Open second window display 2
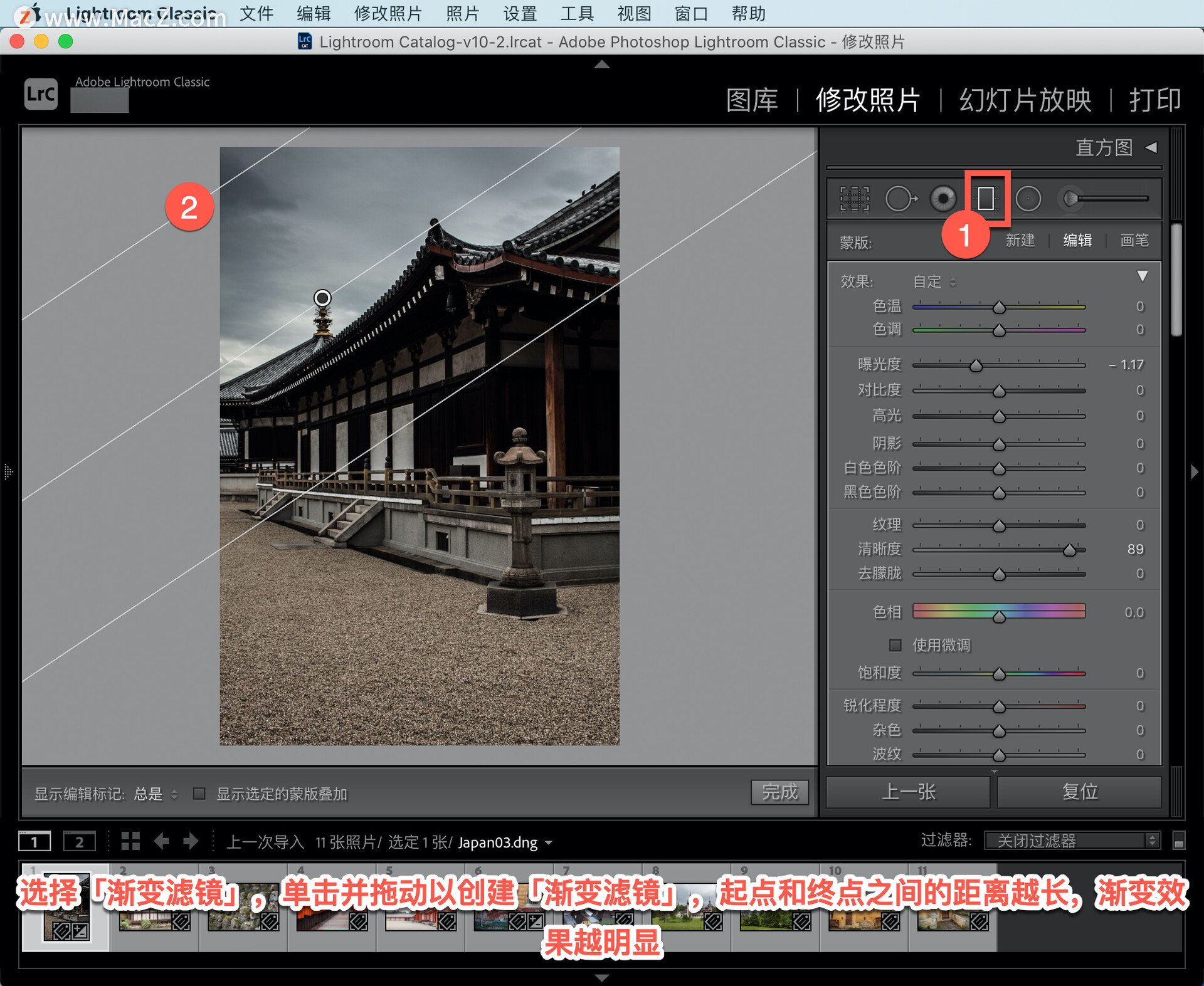This screenshot has width=1204, height=986. click(79, 841)
